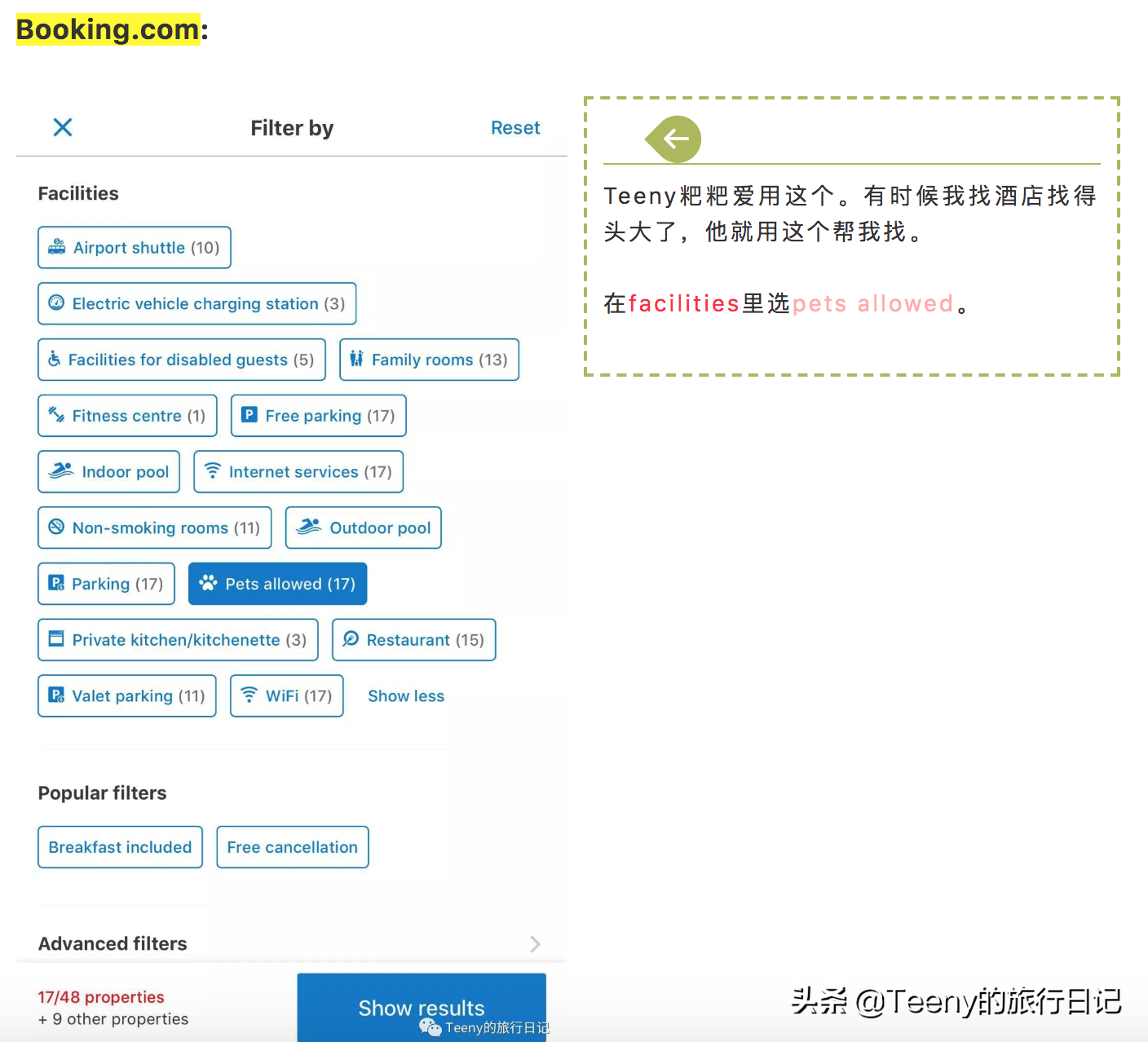Click the Reset link
This screenshot has height=1042, width=1148.
click(515, 128)
